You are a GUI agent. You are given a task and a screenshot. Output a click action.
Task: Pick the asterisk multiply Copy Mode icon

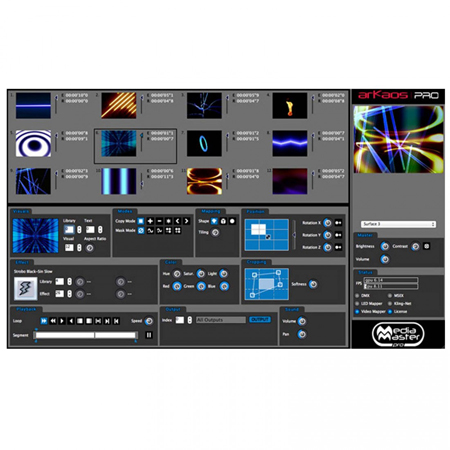pyautogui.click(x=168, y=221)
